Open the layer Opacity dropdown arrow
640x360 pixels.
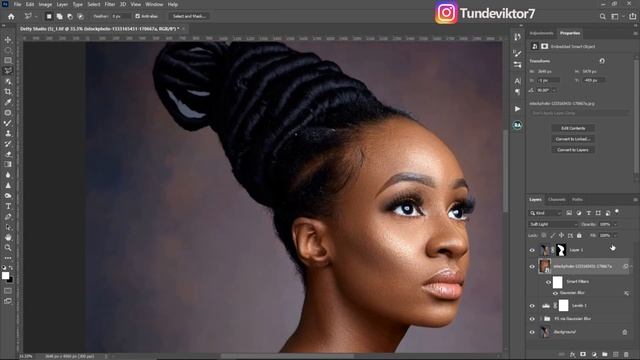point(615,224)
